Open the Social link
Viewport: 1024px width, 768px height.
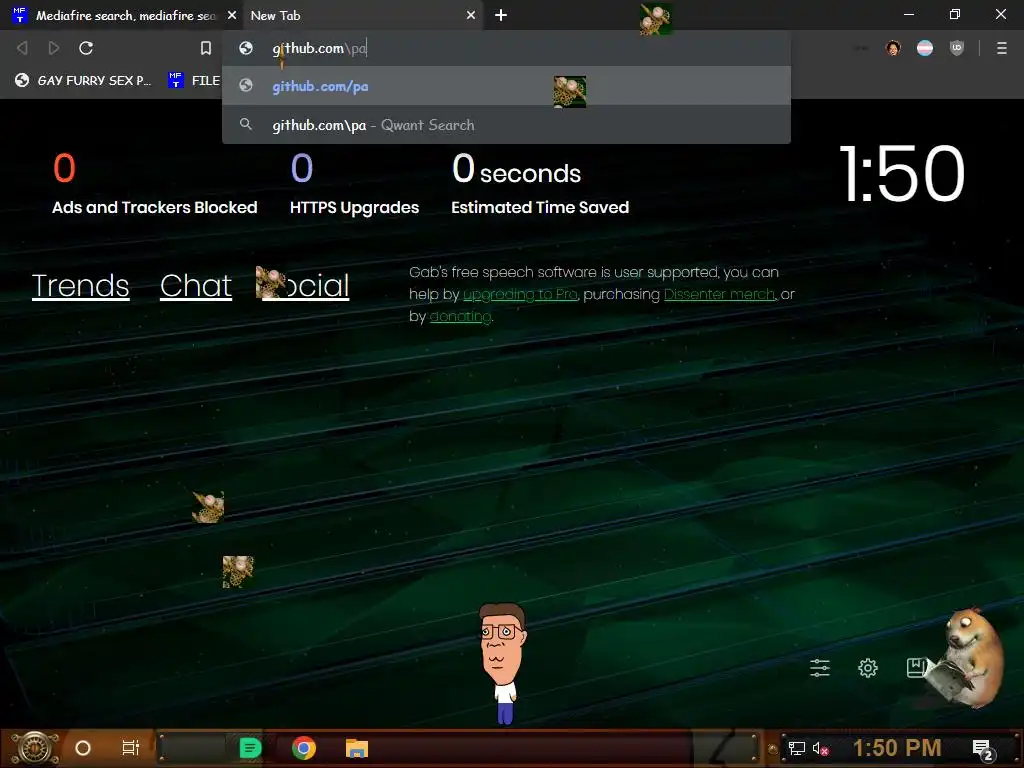303,285
